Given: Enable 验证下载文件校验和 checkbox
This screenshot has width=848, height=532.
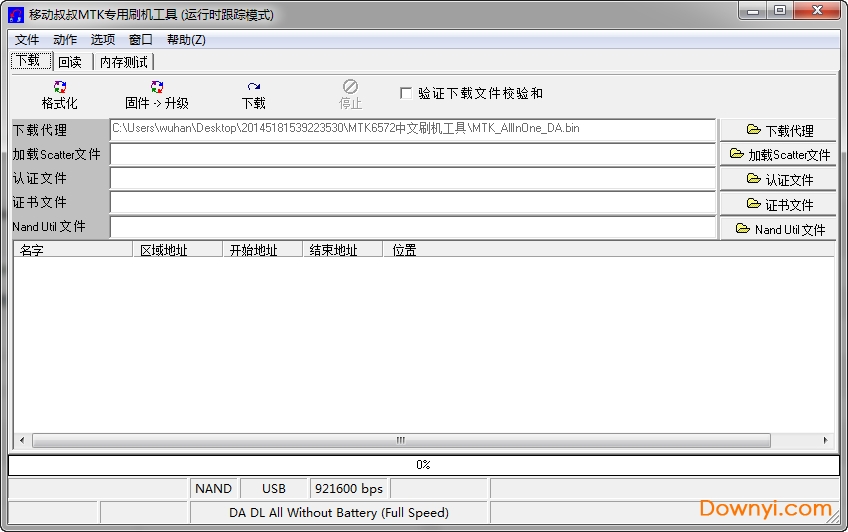Looking at the screenshot, I should 406,93.
